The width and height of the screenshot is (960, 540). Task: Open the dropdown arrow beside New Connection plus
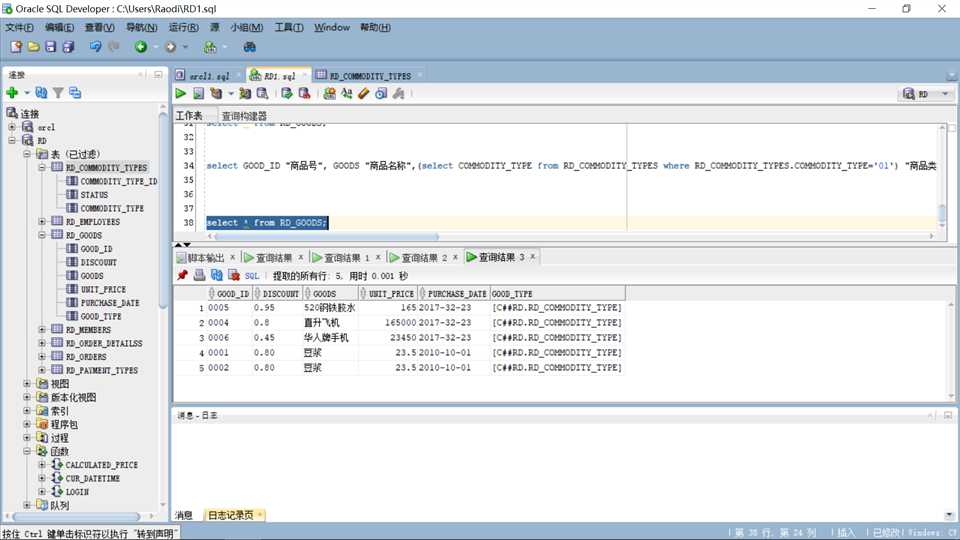point(26,93)
